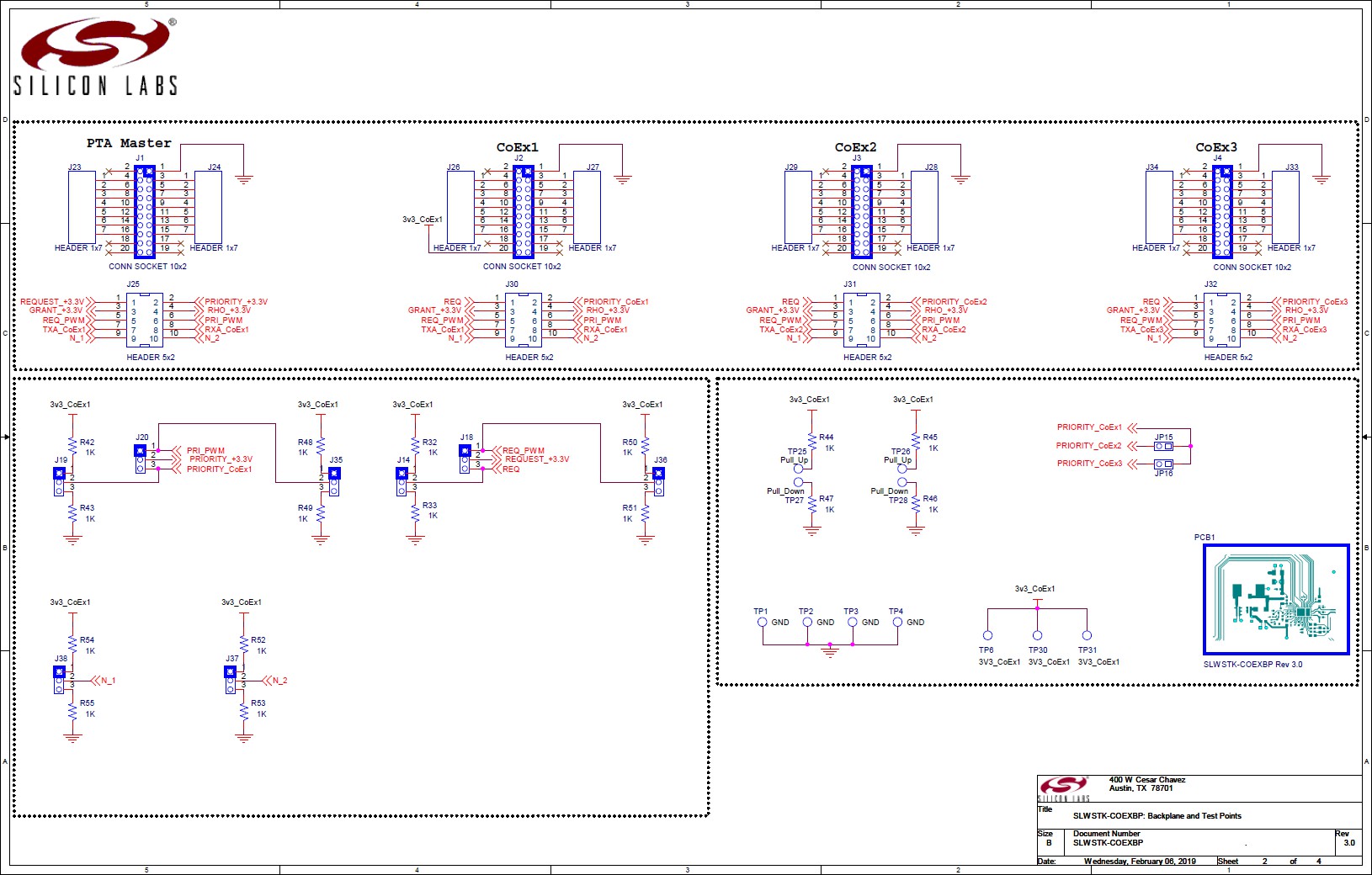Select the TP25 Pull_Up test point
Image resolution: width=1372 pixels, height=875 pixels.
coord(798,469)
